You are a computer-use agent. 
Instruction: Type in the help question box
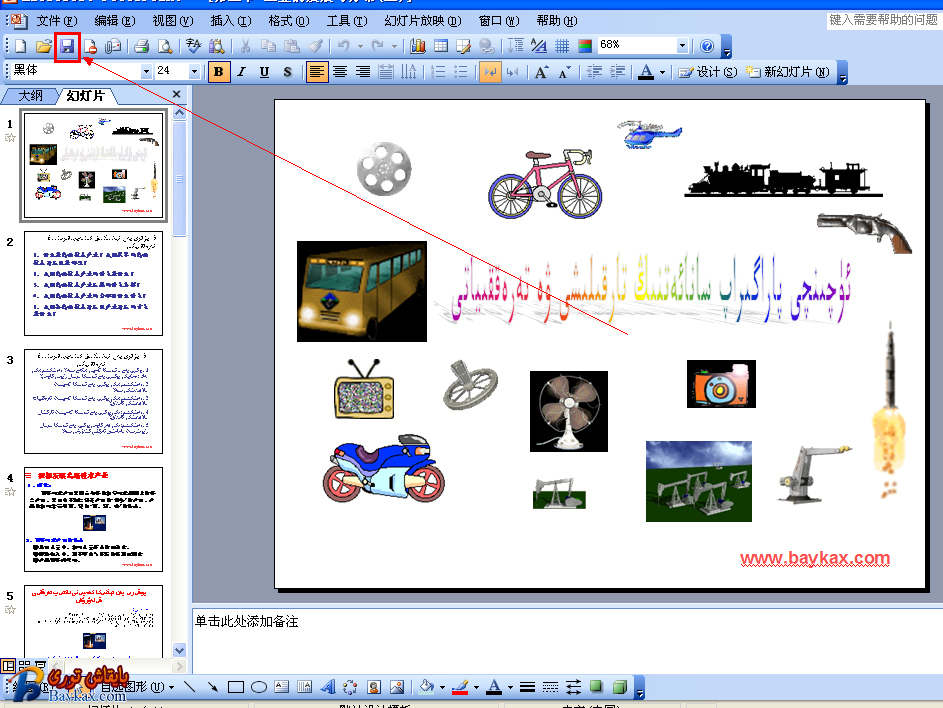coord(883,20)
